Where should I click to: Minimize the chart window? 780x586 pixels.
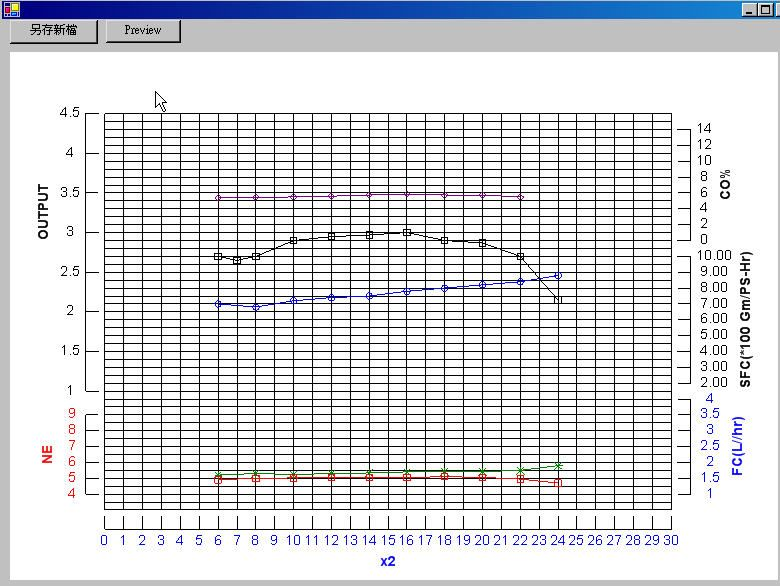point(749,9)
